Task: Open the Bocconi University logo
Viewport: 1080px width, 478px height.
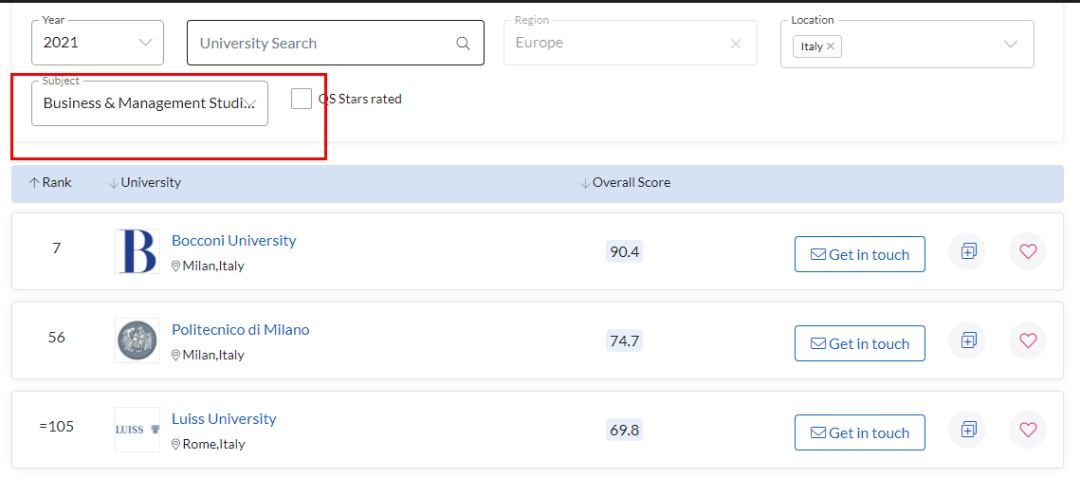Action: coord(137,251)
